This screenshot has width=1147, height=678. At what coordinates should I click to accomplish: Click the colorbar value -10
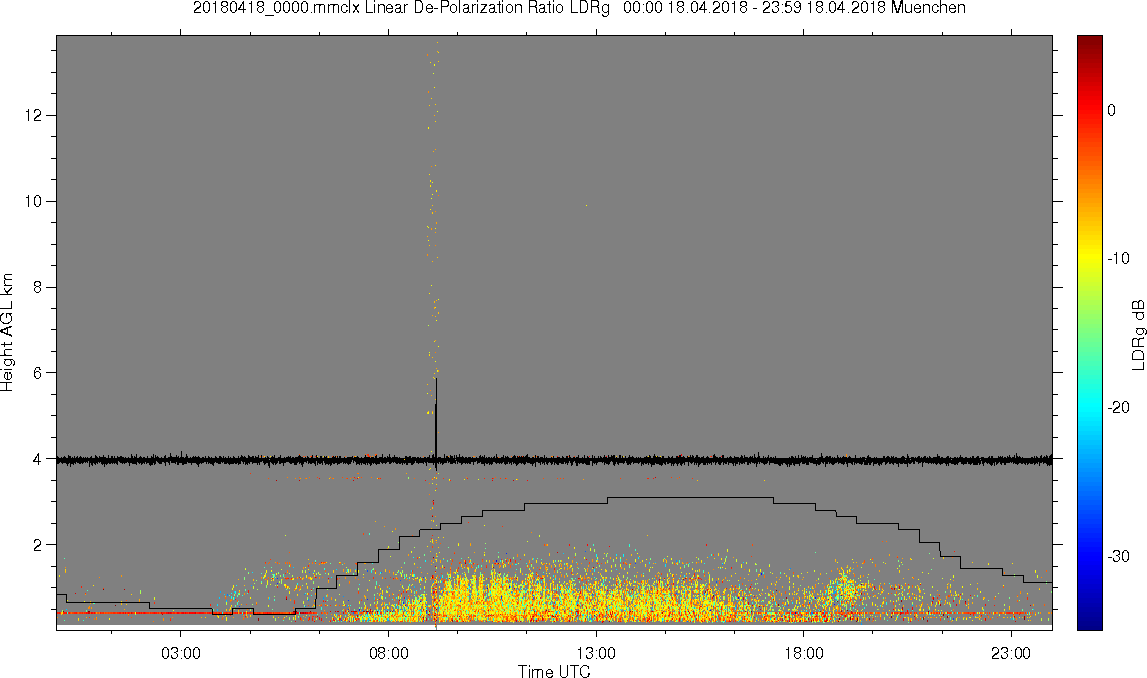pyautogui.click(x=1118, y=258)
